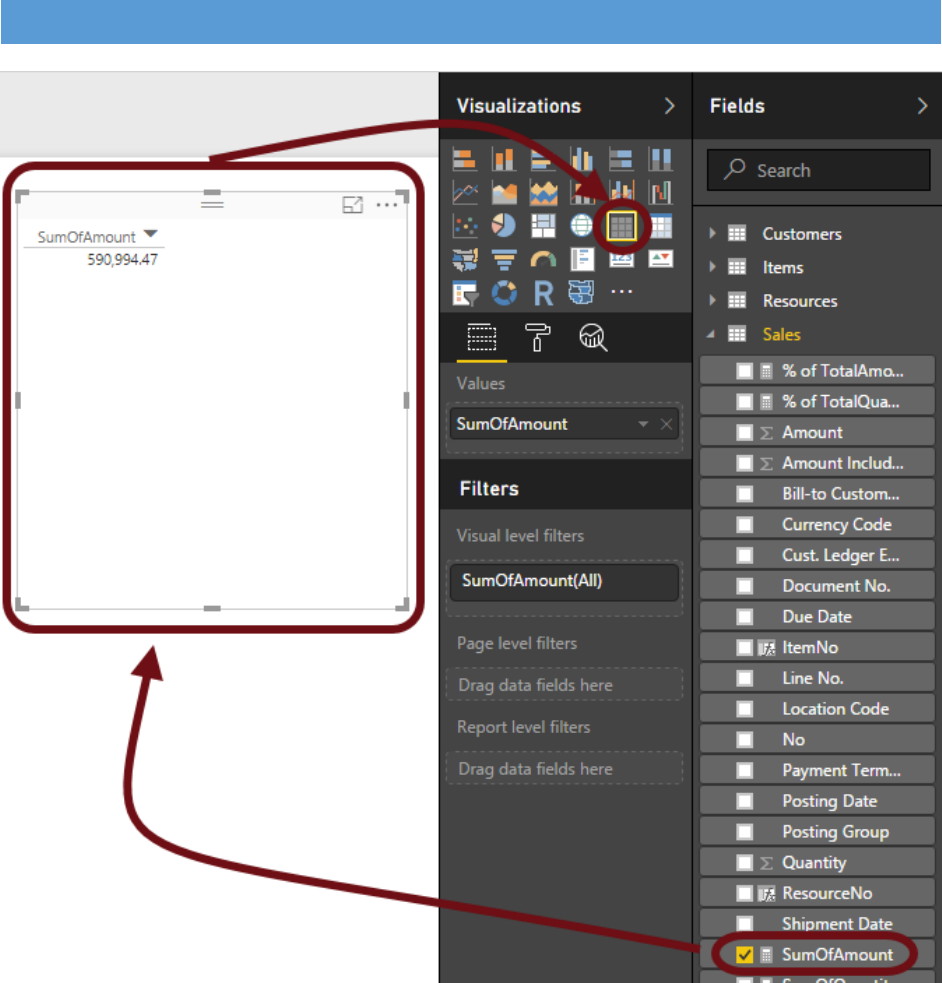Select the Shipment Date field

coord(817,924)
